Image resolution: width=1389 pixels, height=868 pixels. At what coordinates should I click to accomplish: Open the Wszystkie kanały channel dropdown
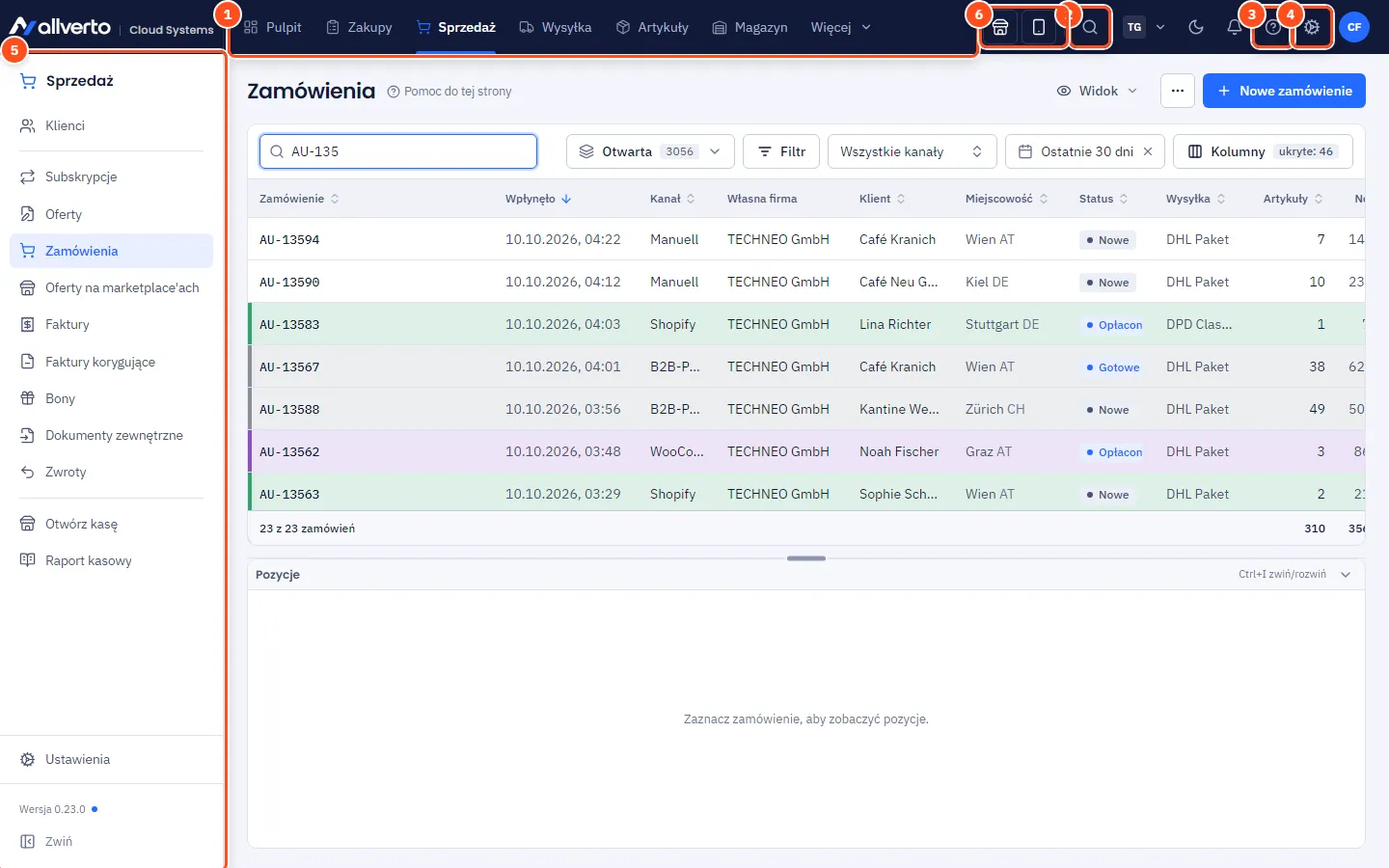[x=912, y=151]
